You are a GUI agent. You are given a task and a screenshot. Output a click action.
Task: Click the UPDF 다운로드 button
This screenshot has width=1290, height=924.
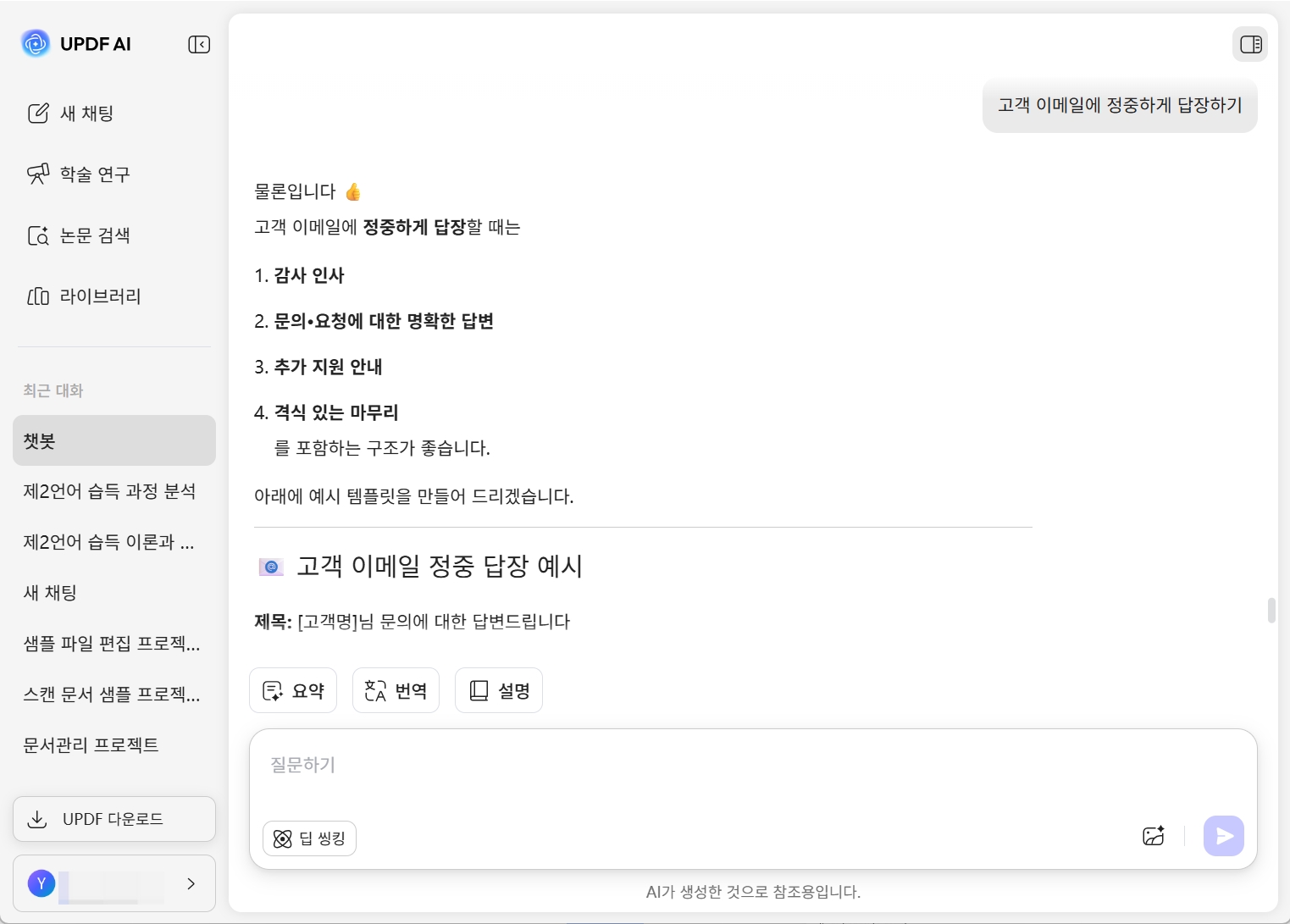pos(114,819)
